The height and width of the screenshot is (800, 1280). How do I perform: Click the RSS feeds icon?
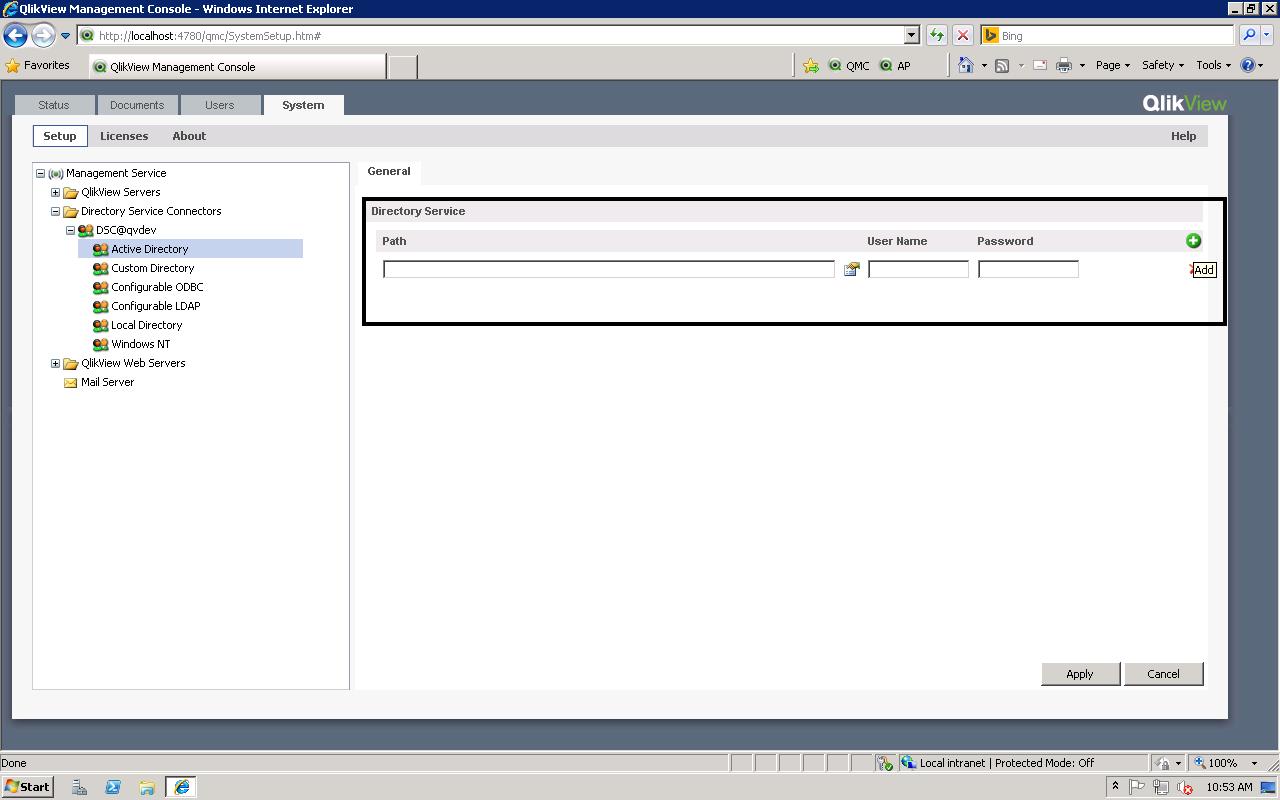[x=1001, y=66]
